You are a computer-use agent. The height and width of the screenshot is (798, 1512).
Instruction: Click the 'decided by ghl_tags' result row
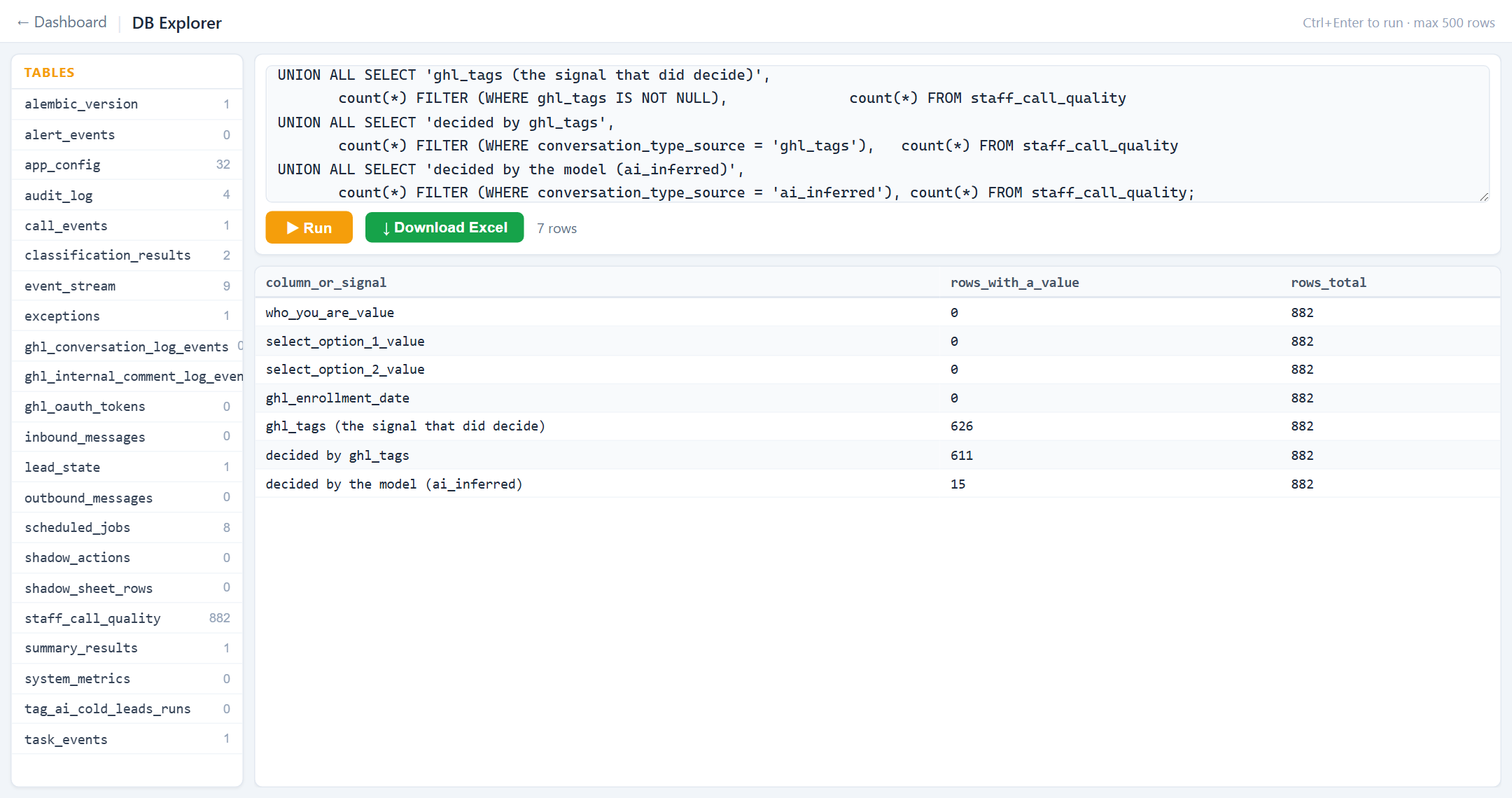coord(877,456)
